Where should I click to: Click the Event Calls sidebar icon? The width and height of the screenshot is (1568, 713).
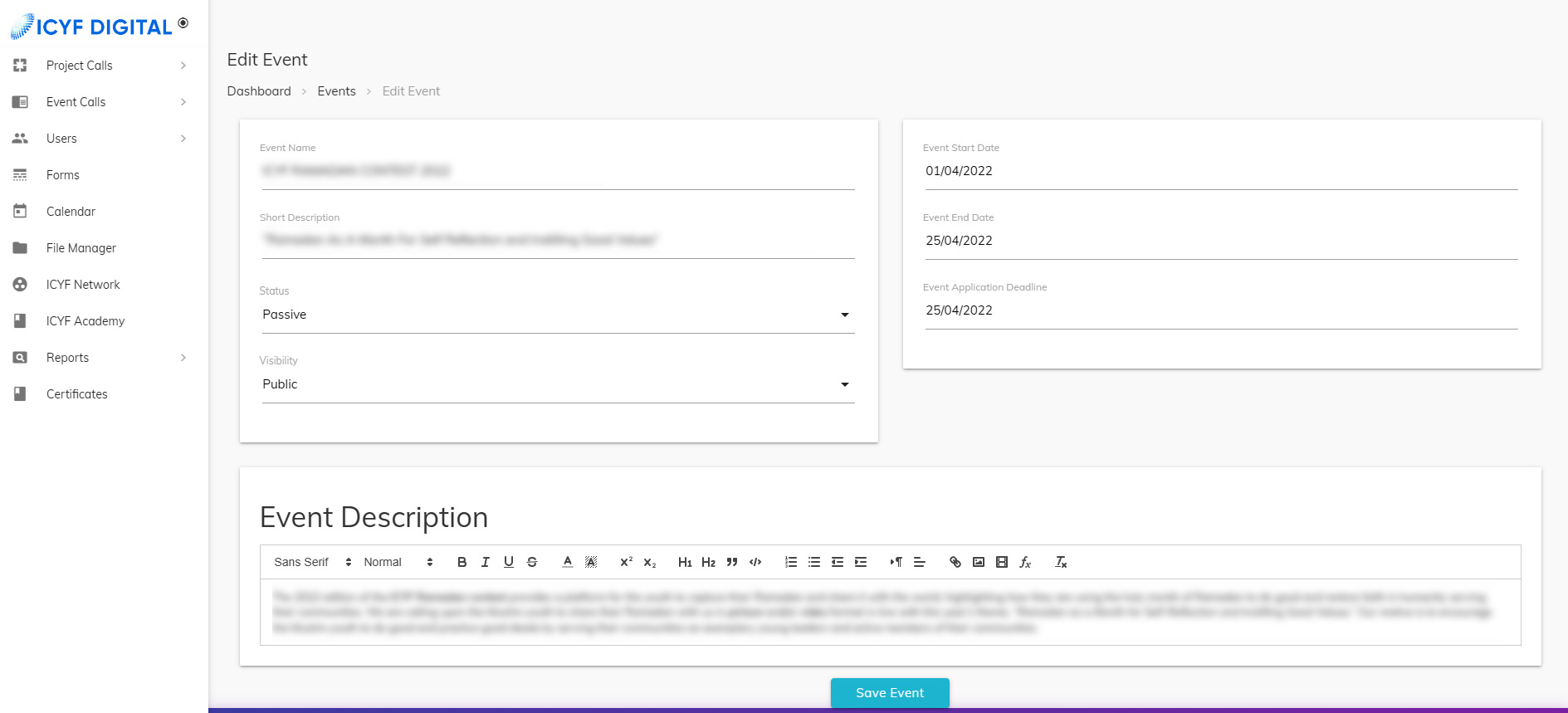point(20,102)
